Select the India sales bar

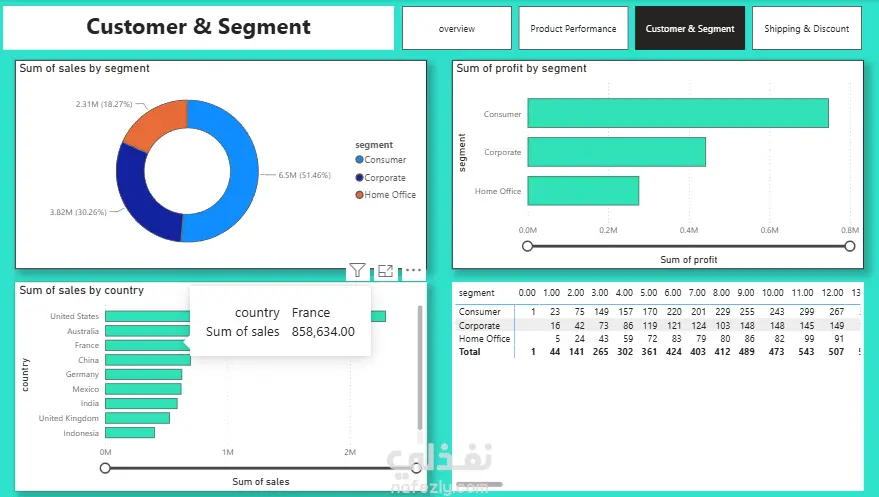click(x=141, y=403)
